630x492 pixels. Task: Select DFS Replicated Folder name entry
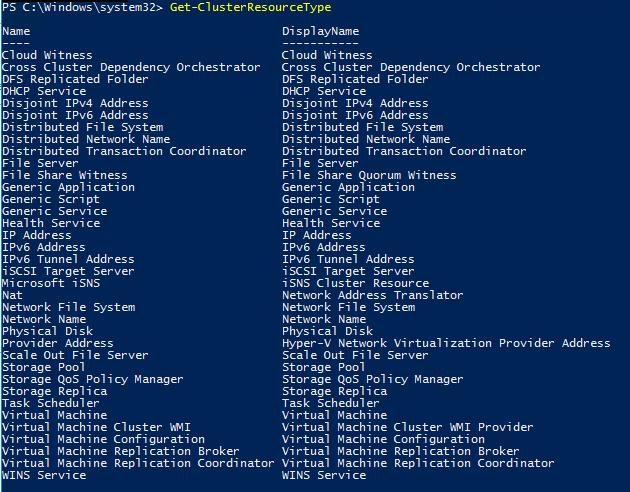pos(75,79)
